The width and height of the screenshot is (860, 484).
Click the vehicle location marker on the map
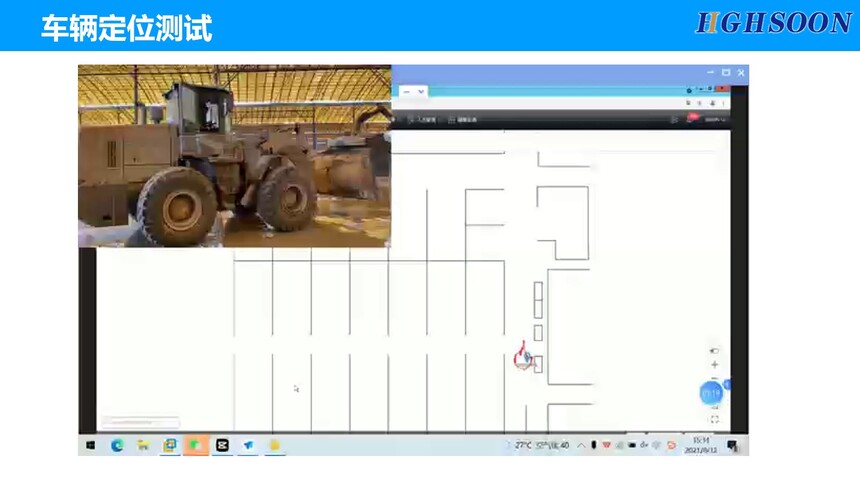(523, 357)
